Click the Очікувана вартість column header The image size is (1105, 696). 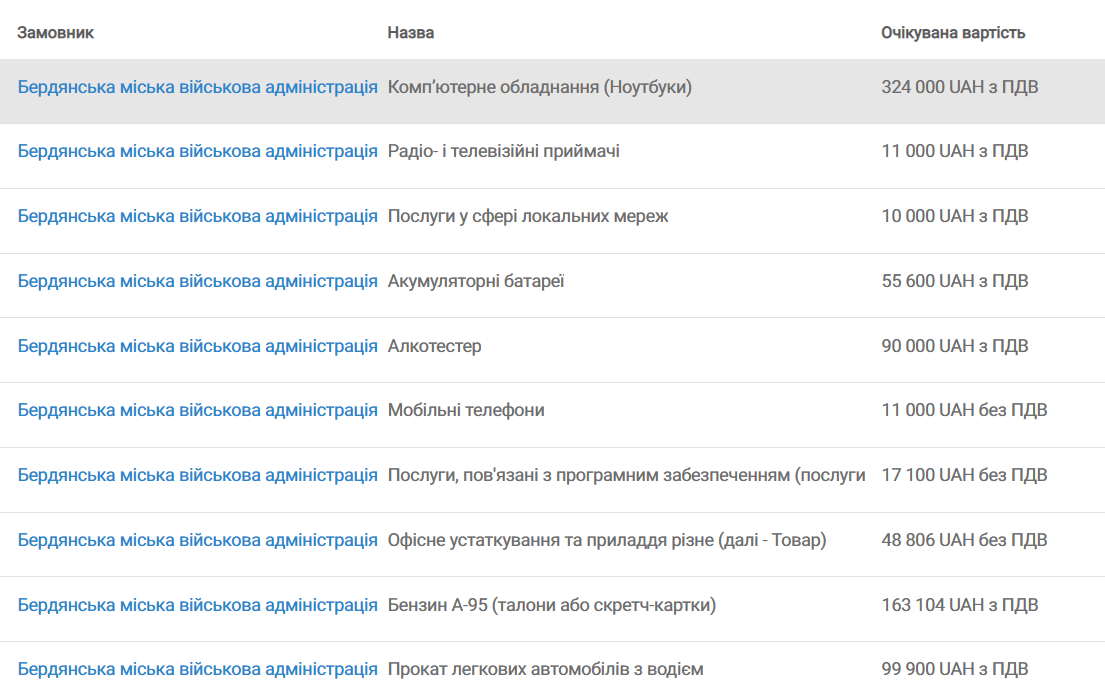coord(953,33)
